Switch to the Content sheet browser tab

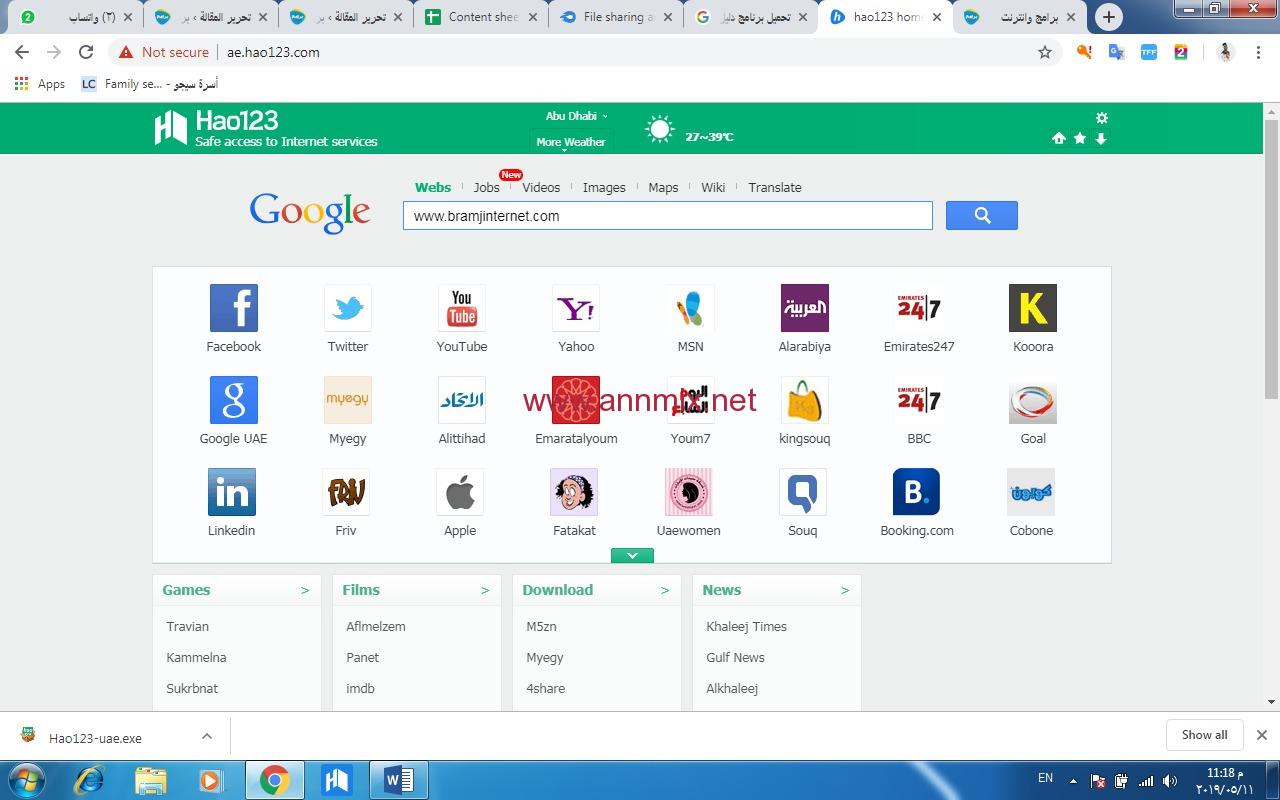click(x=482, y=17)
